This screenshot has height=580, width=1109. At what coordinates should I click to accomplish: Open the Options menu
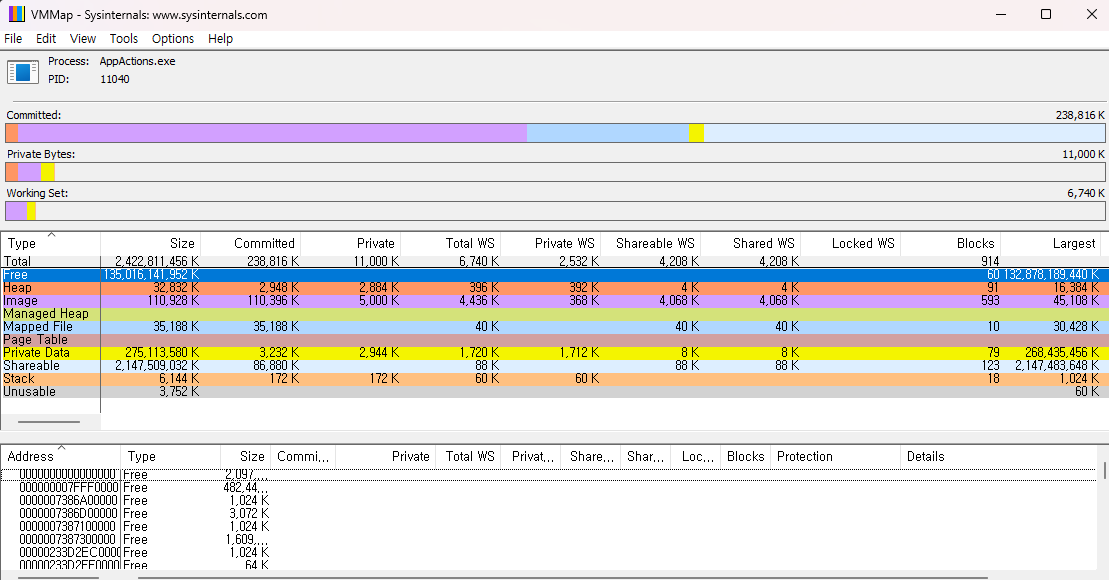coord(173,38)
